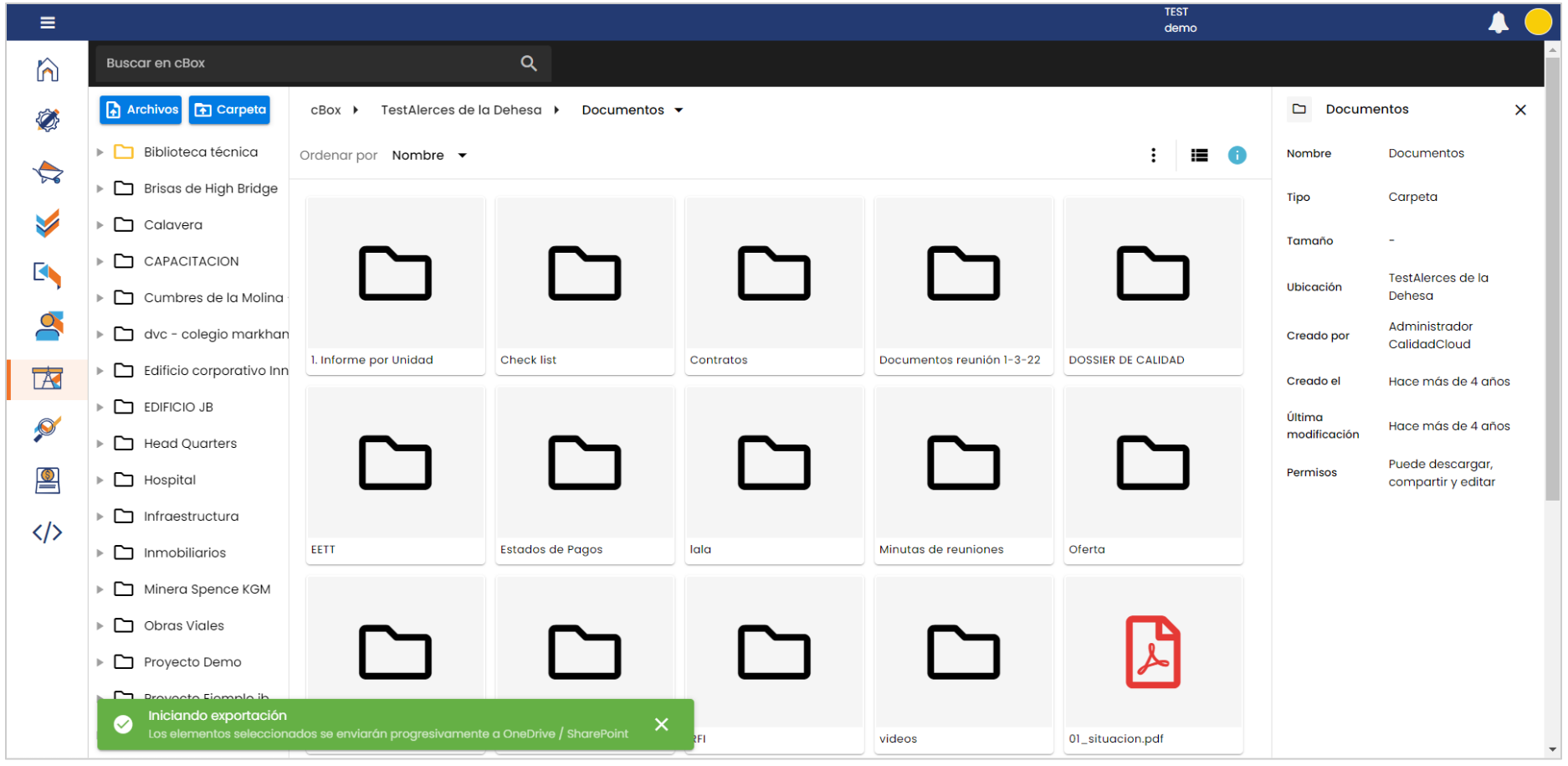Open Documentos reunión 1-3-22 folder
The height and width of the screenshot is (766, 1568).
963,285
